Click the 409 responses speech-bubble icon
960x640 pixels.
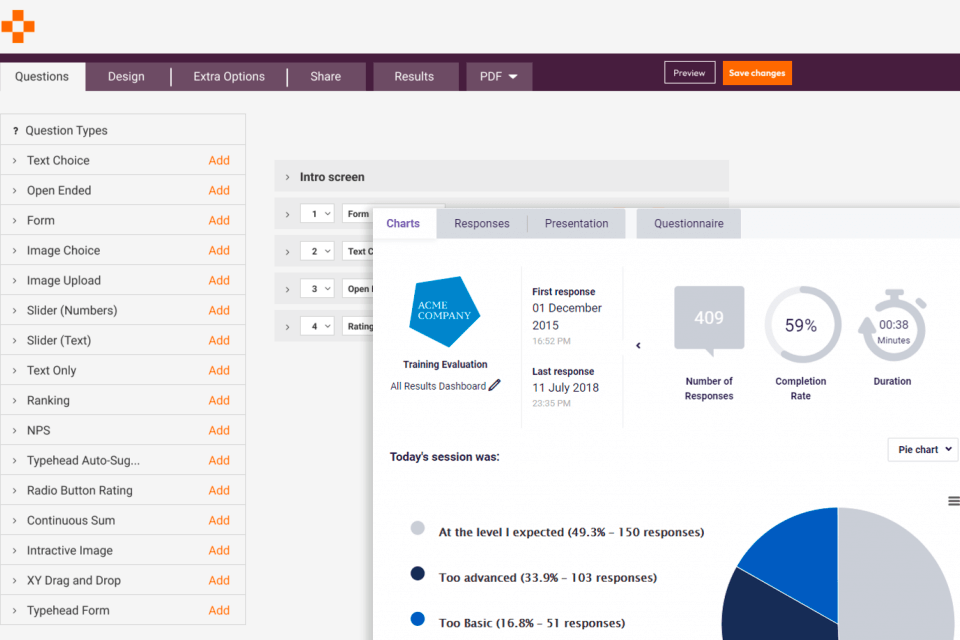point(709,320)
